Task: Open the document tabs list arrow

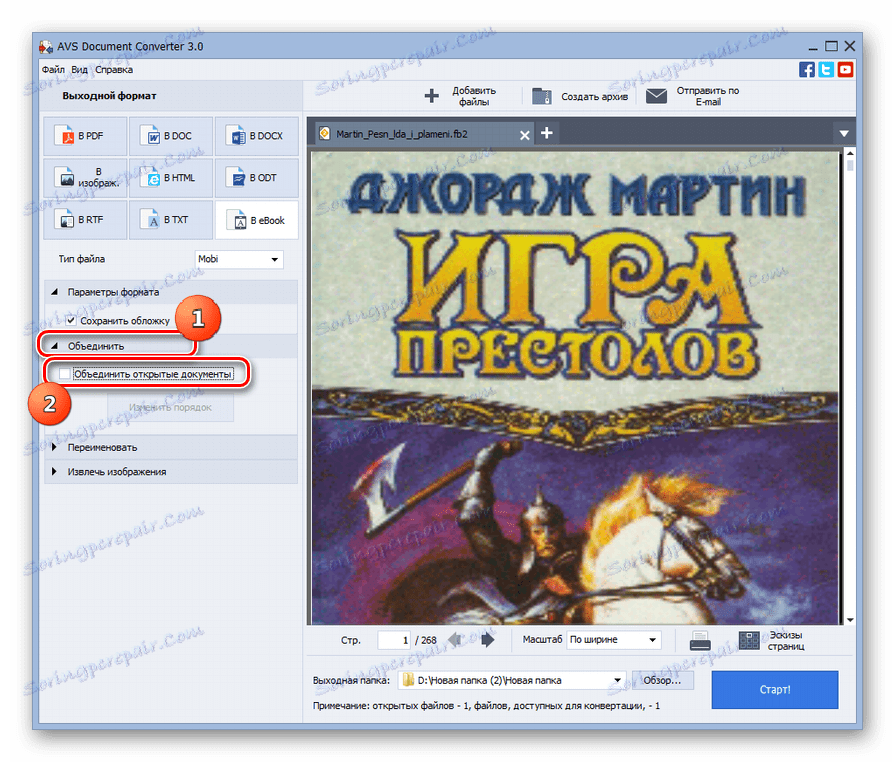Action: click(844, 134)
